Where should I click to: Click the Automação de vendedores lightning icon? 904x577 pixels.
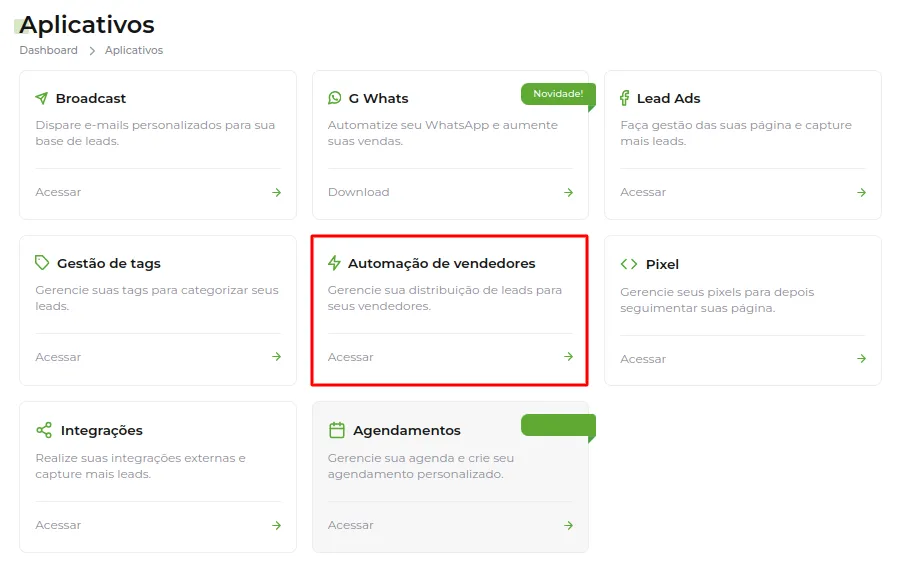(334, 263)
